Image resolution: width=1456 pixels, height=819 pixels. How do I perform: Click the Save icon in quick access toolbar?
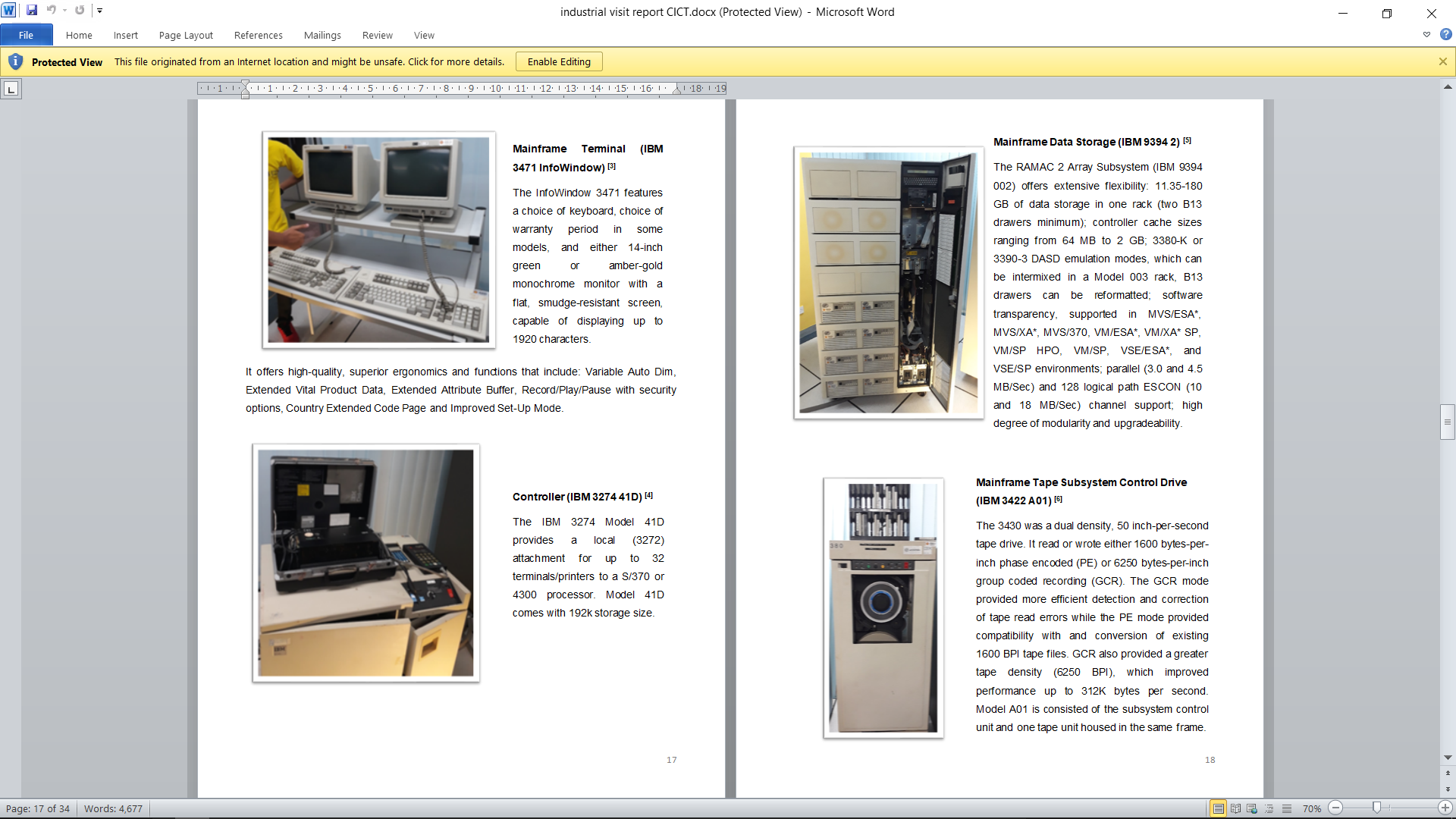click(x=32, y=11)
